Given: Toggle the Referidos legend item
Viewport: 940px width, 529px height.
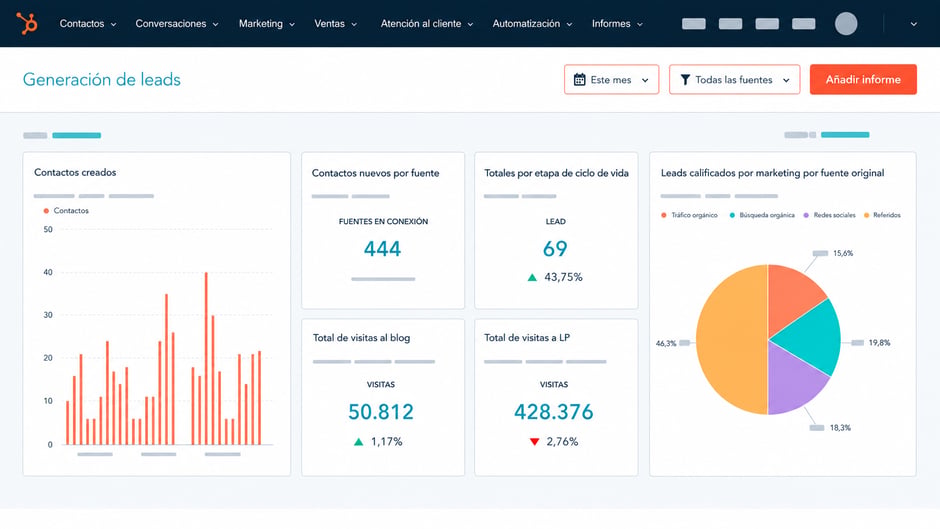Looking at the screenshot, I should 882,215.
